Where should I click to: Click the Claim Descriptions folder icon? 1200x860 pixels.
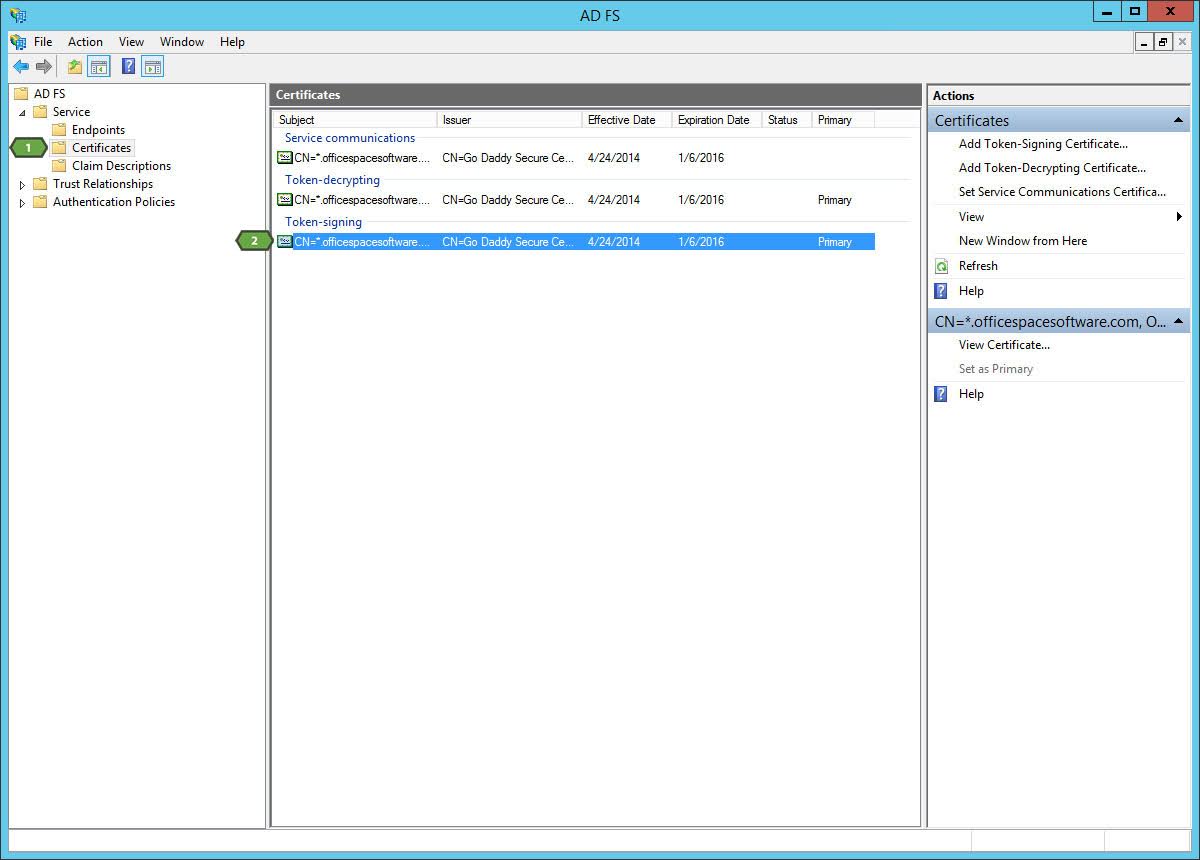tap(59, 166)
